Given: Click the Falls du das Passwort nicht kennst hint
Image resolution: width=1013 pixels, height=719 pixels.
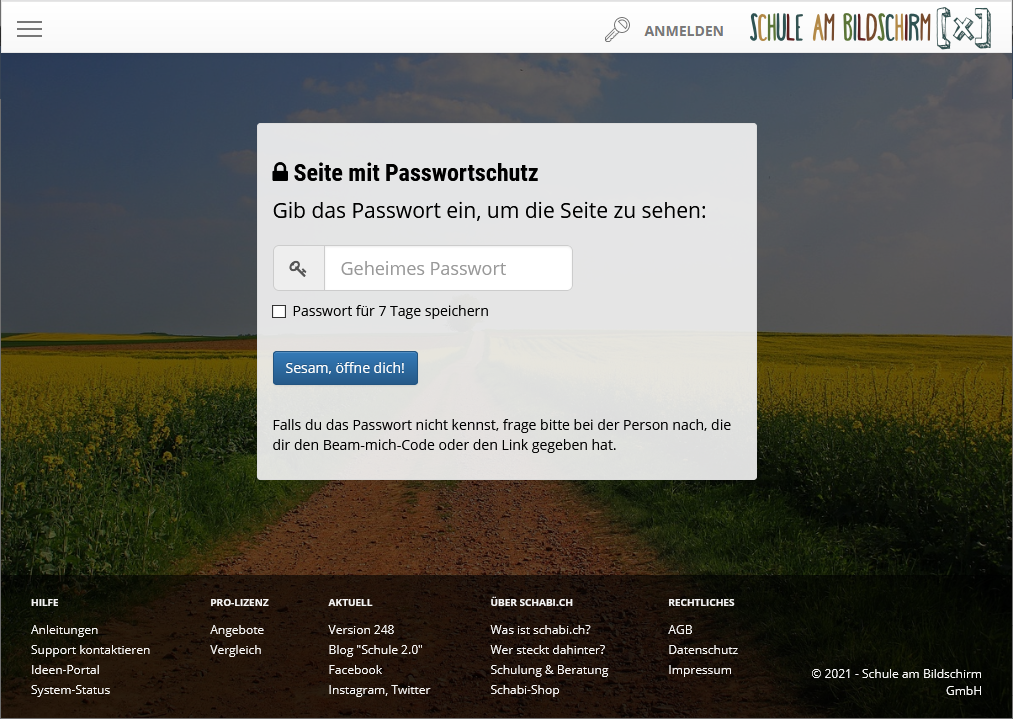Looking at the screenshot, I should [x=501, y=435].
